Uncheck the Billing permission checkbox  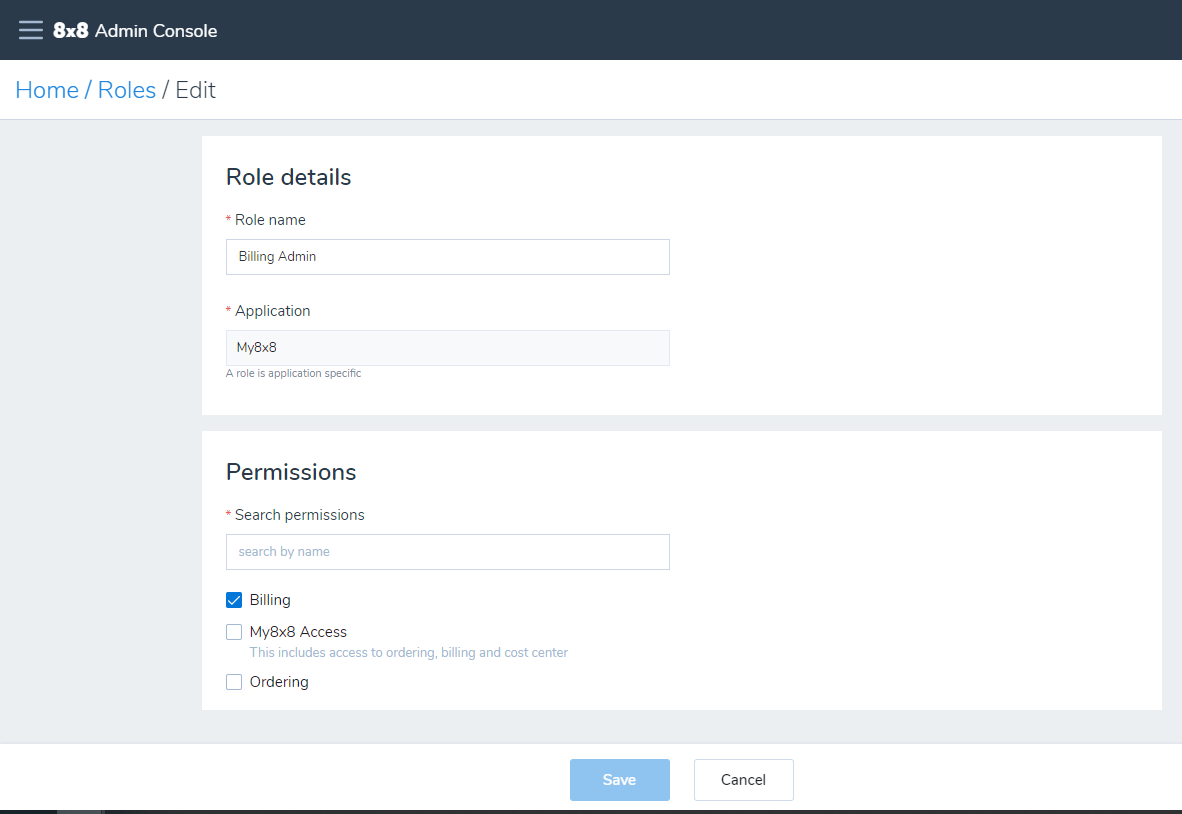coord(234,600)
